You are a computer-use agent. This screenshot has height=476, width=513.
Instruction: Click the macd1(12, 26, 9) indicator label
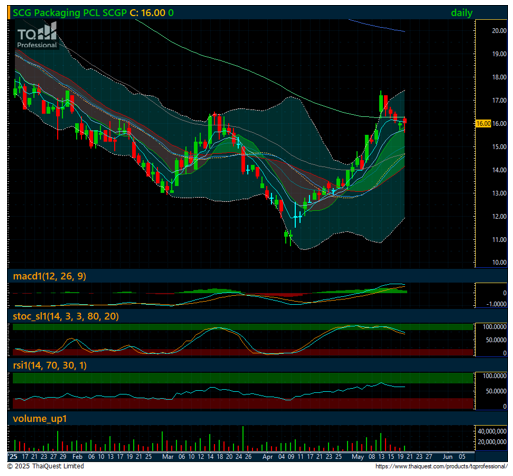pos(49,276)
